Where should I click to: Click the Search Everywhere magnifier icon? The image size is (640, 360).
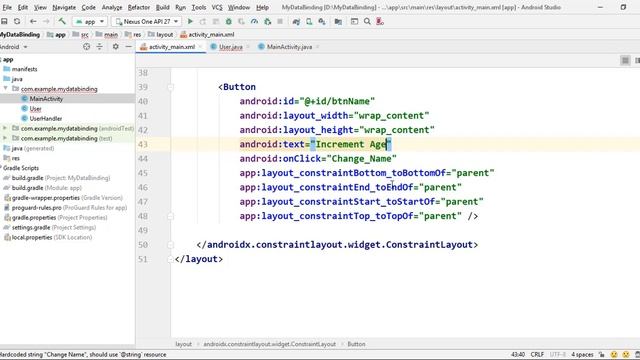pyautogui.click(x=367, y=21)
